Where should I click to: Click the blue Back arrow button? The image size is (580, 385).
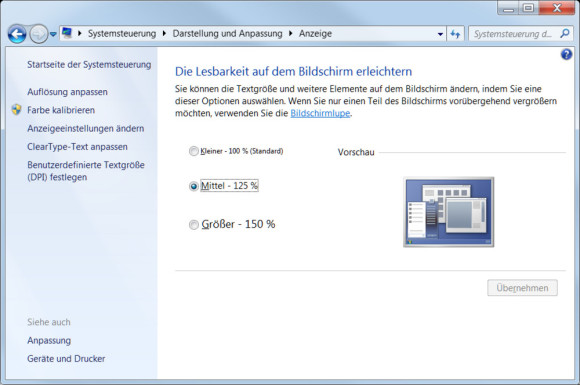pyautogui.click(x=17, y=34)
